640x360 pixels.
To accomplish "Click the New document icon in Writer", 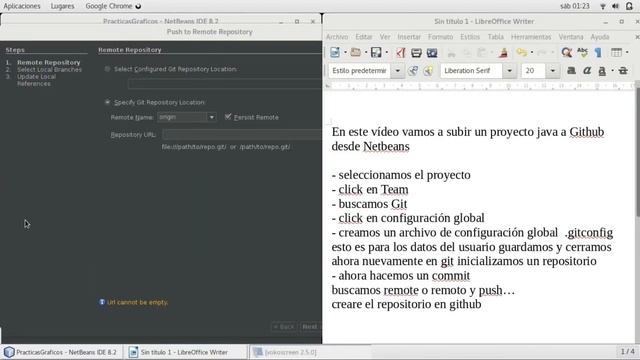I will (x=335, y=52).
